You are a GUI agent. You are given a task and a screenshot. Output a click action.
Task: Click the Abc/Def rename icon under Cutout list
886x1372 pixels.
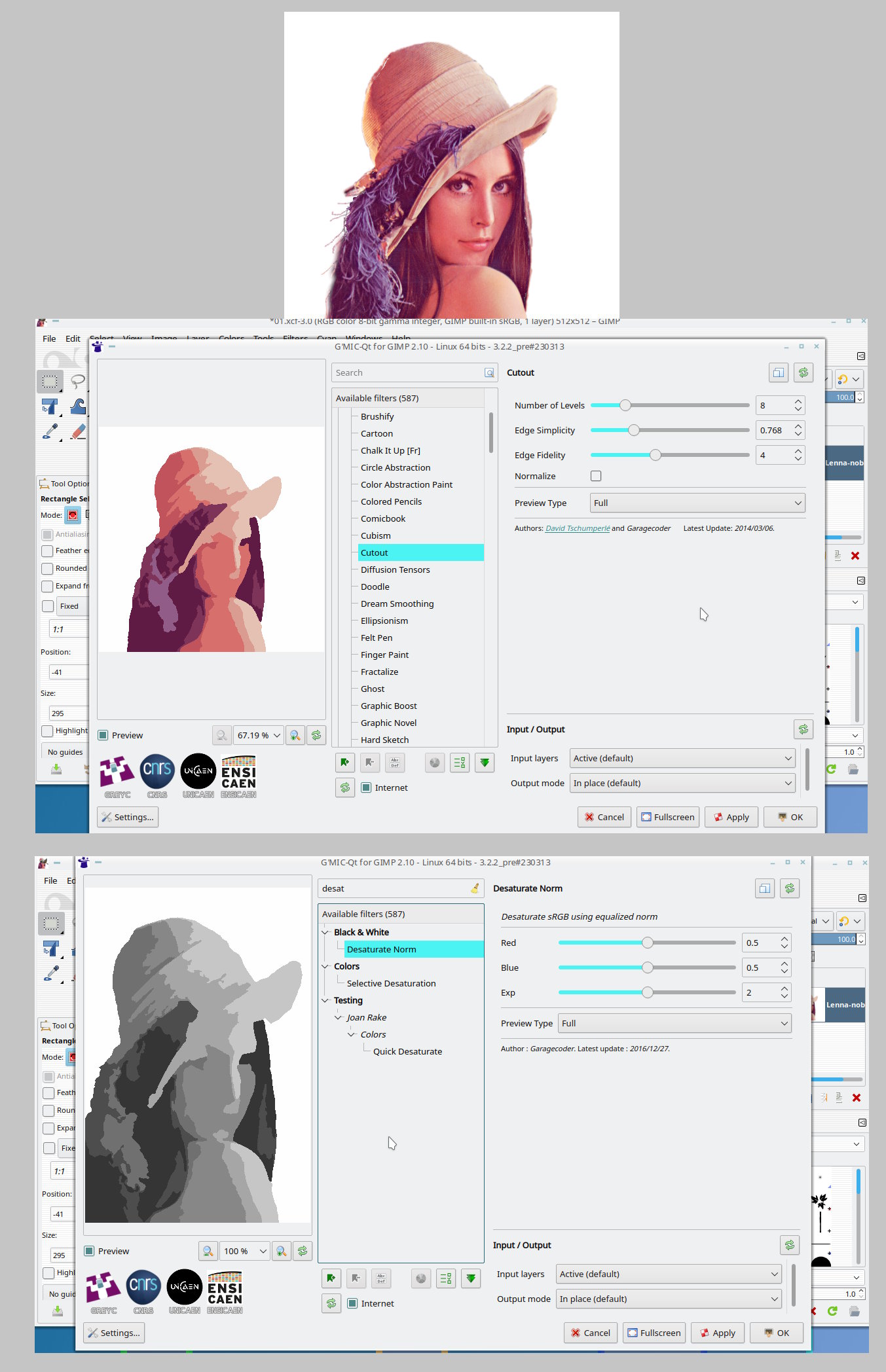(395, 762)
